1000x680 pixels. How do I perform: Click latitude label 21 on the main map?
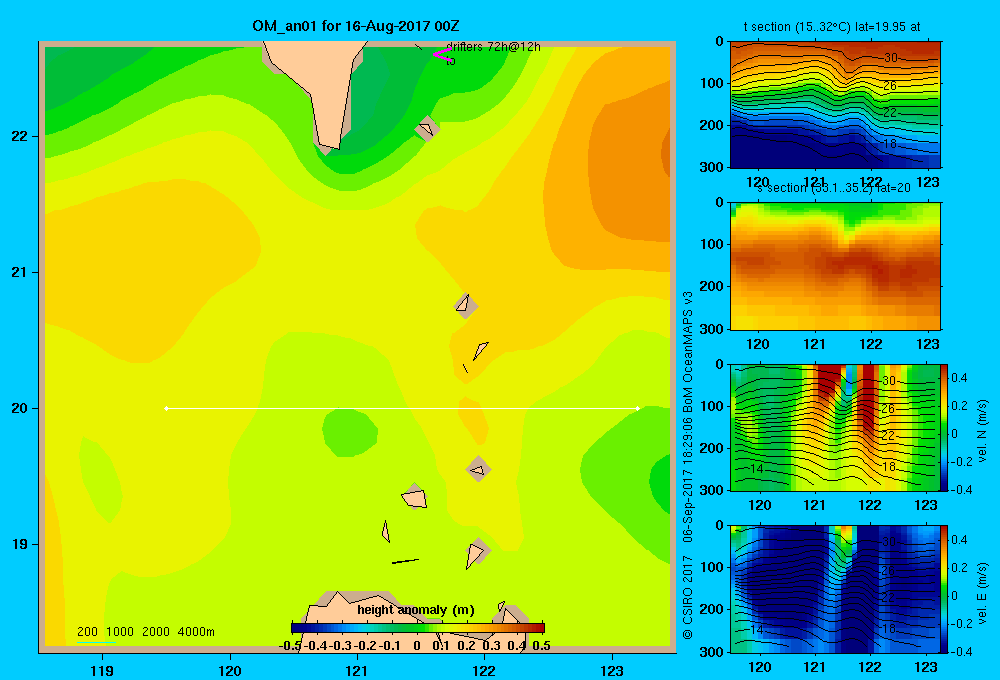pyautogui.click(x=20, y=272)
